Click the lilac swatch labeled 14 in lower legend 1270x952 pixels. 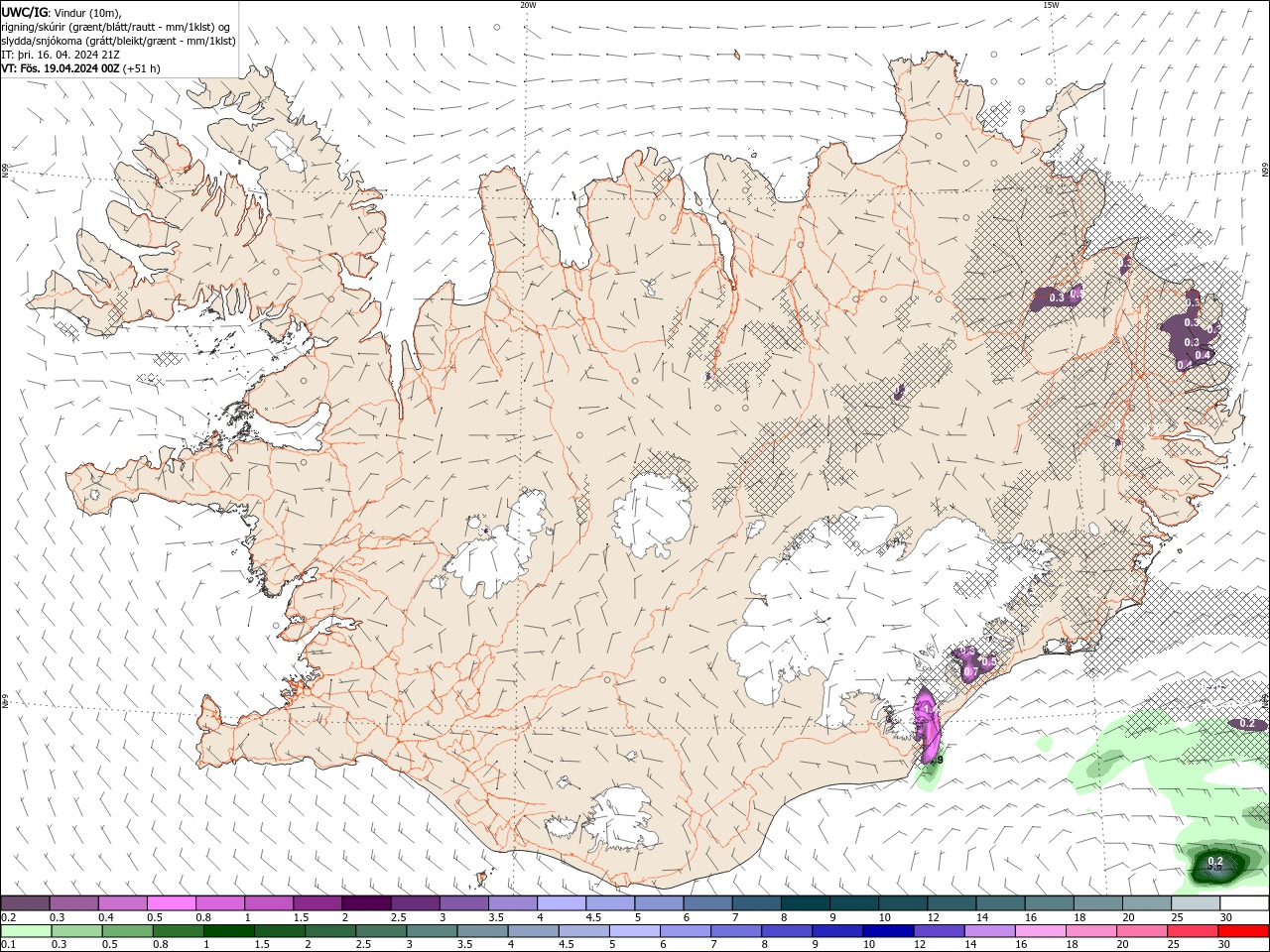click(x=990, y=931)
